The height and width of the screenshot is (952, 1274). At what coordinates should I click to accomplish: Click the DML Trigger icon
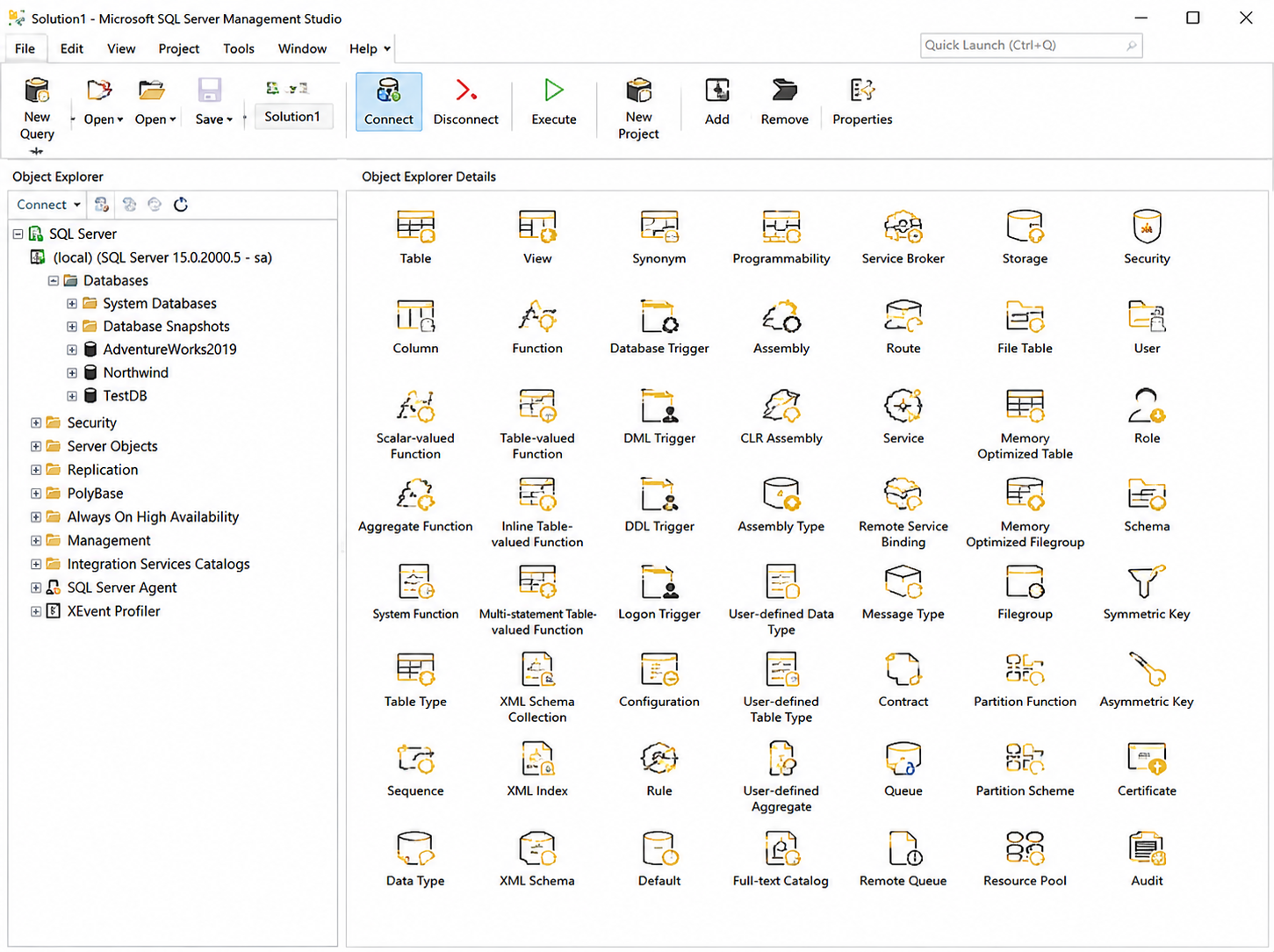[659, 406]
